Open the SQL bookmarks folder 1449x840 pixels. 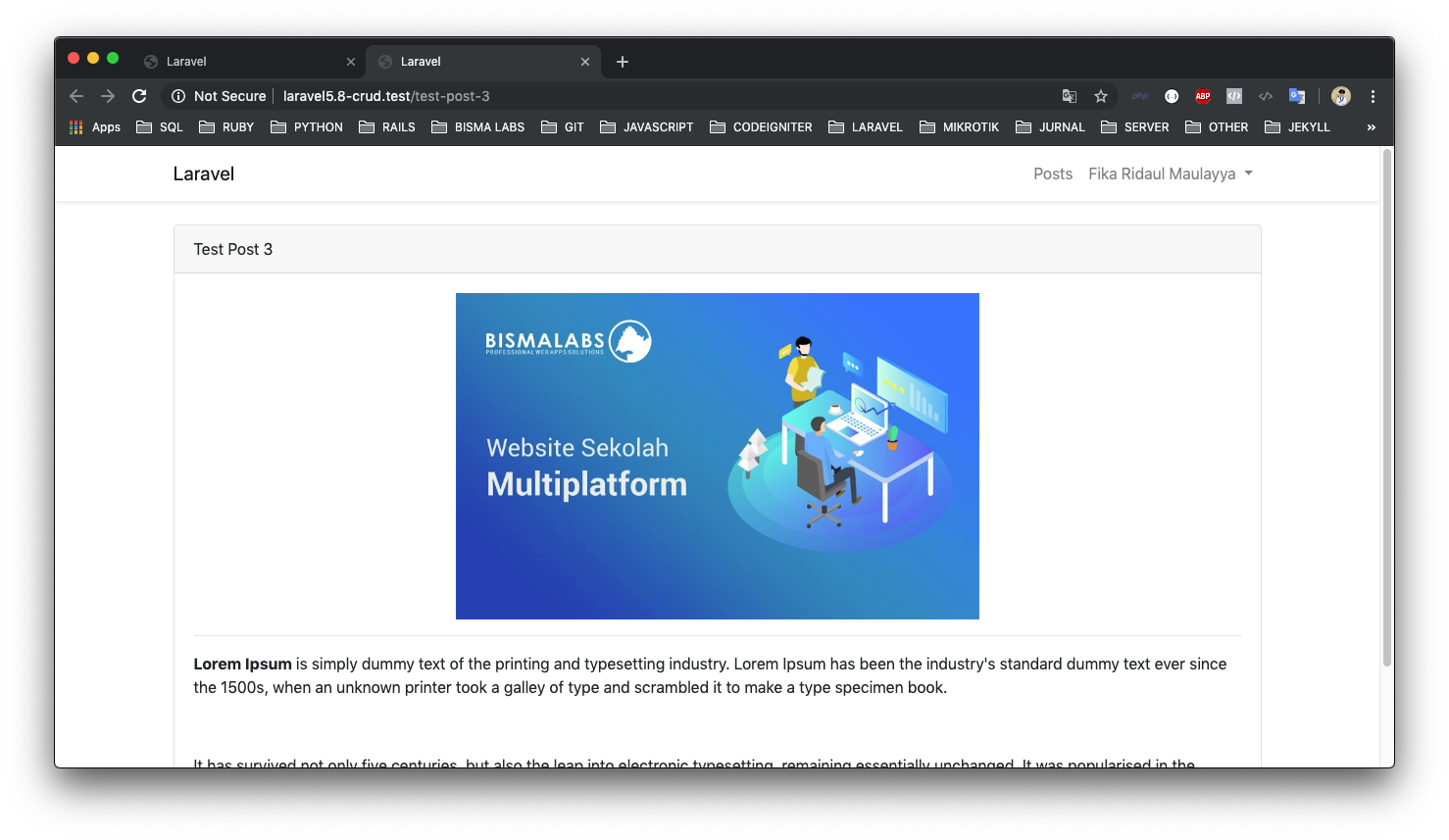(x=160, y=127)
